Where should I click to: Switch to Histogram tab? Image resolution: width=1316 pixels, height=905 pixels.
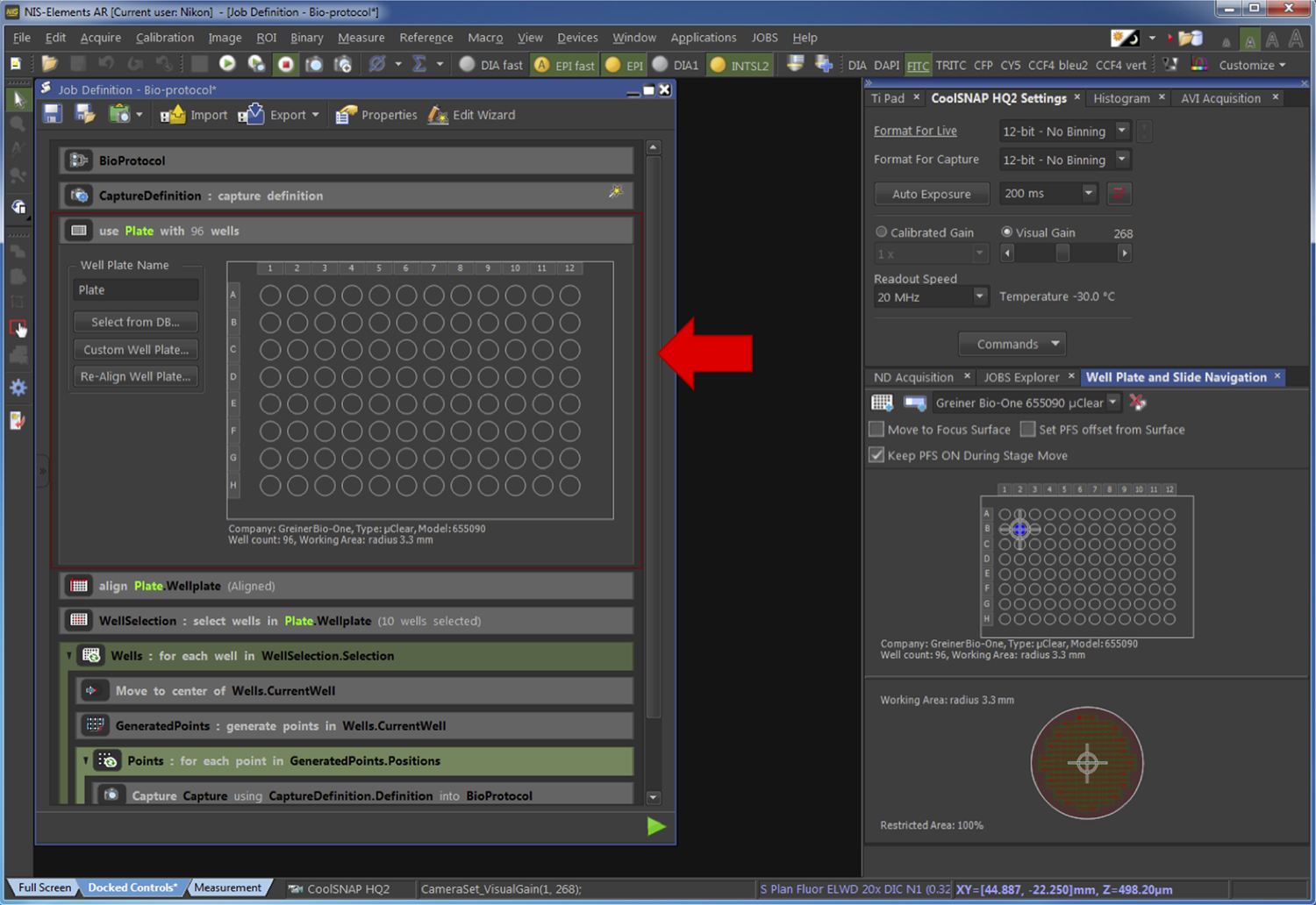pyautogui.click(x=1121, y=98)
